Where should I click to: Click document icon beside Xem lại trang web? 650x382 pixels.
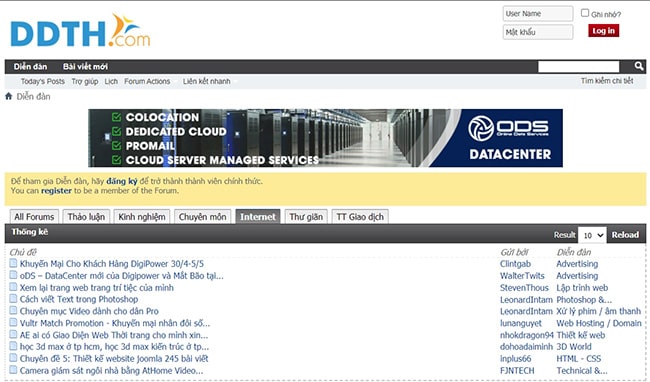point(13,287)
